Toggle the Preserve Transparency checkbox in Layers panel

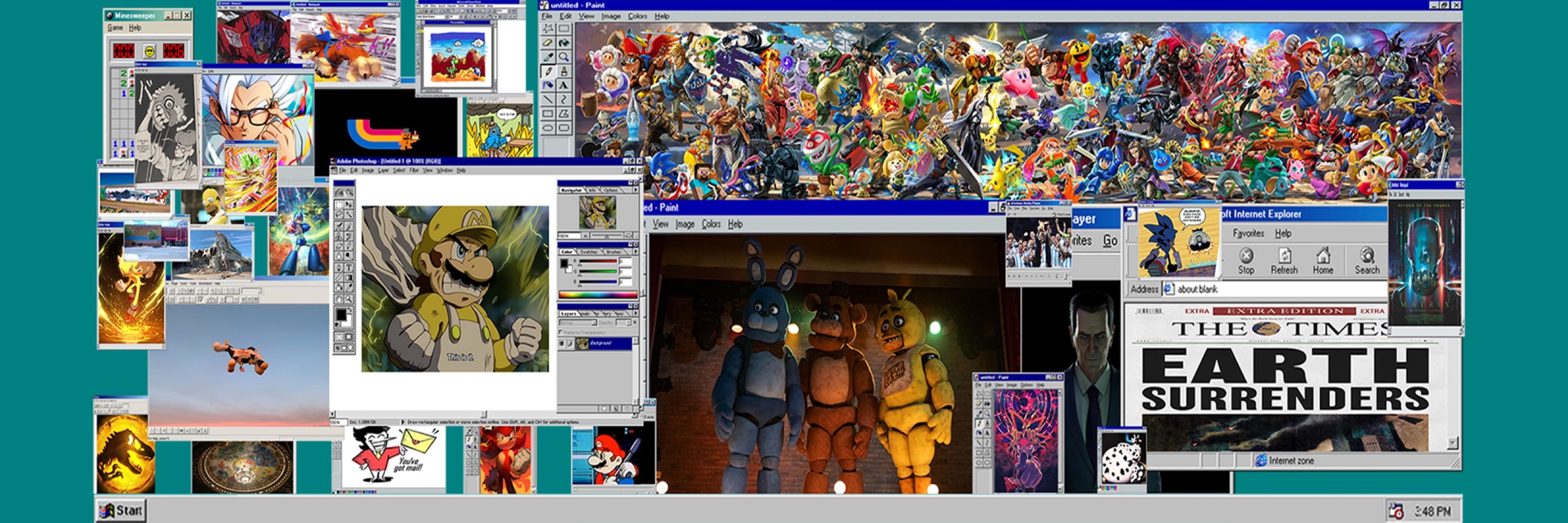561,333
